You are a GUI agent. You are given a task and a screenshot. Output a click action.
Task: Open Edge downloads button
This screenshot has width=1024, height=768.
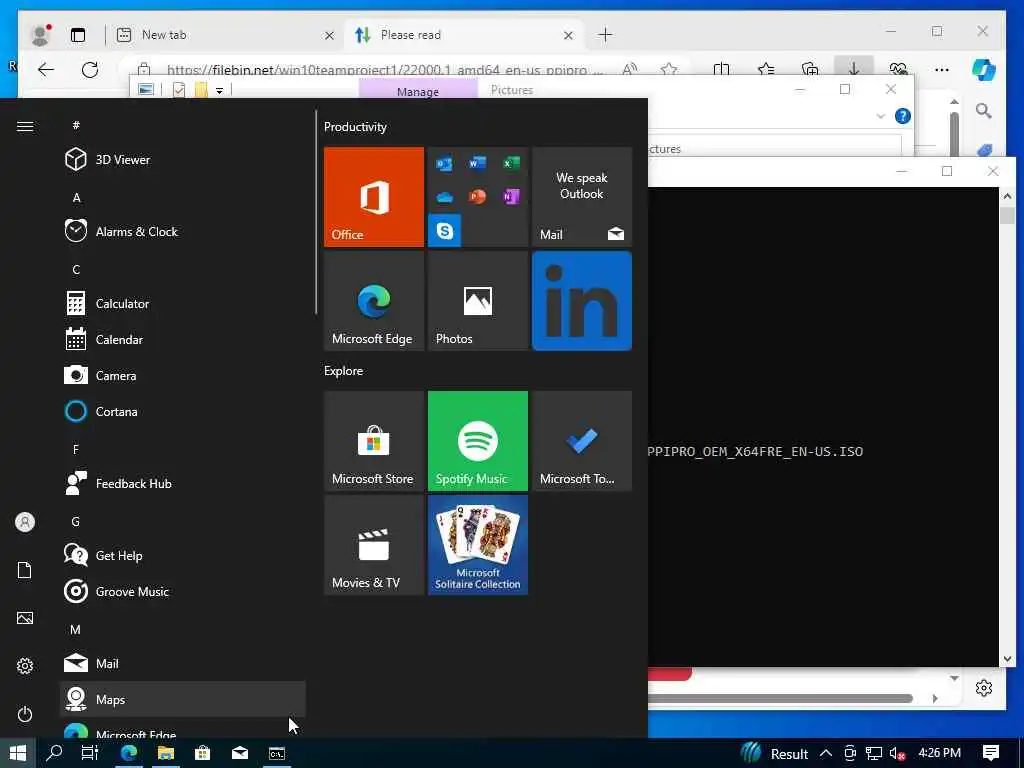(x=854, y=69)
